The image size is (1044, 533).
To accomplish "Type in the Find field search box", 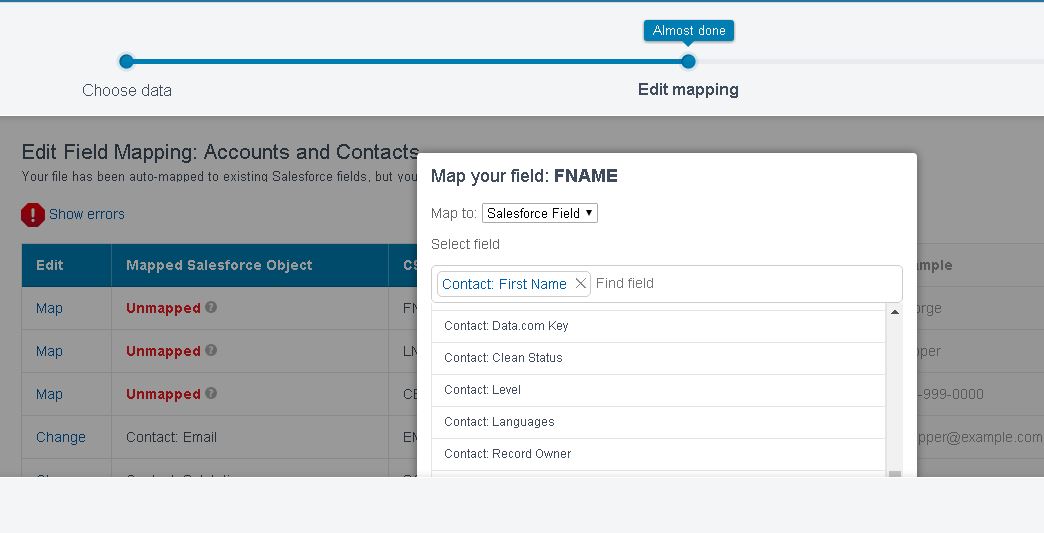I will click(x=740, y=284).
